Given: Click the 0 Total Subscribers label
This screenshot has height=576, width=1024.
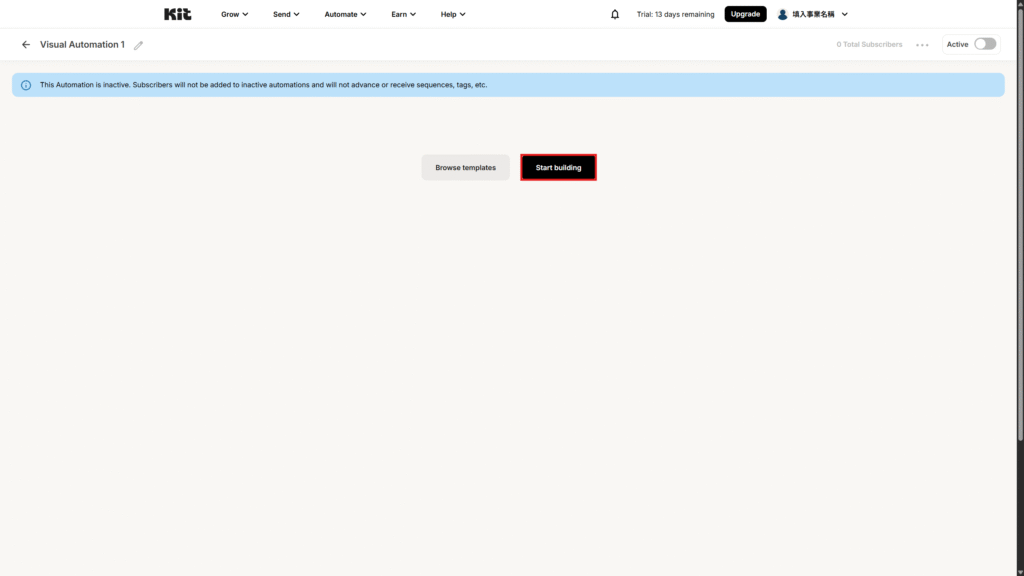Looking at the screenshot, I should (x=869, y=45).
